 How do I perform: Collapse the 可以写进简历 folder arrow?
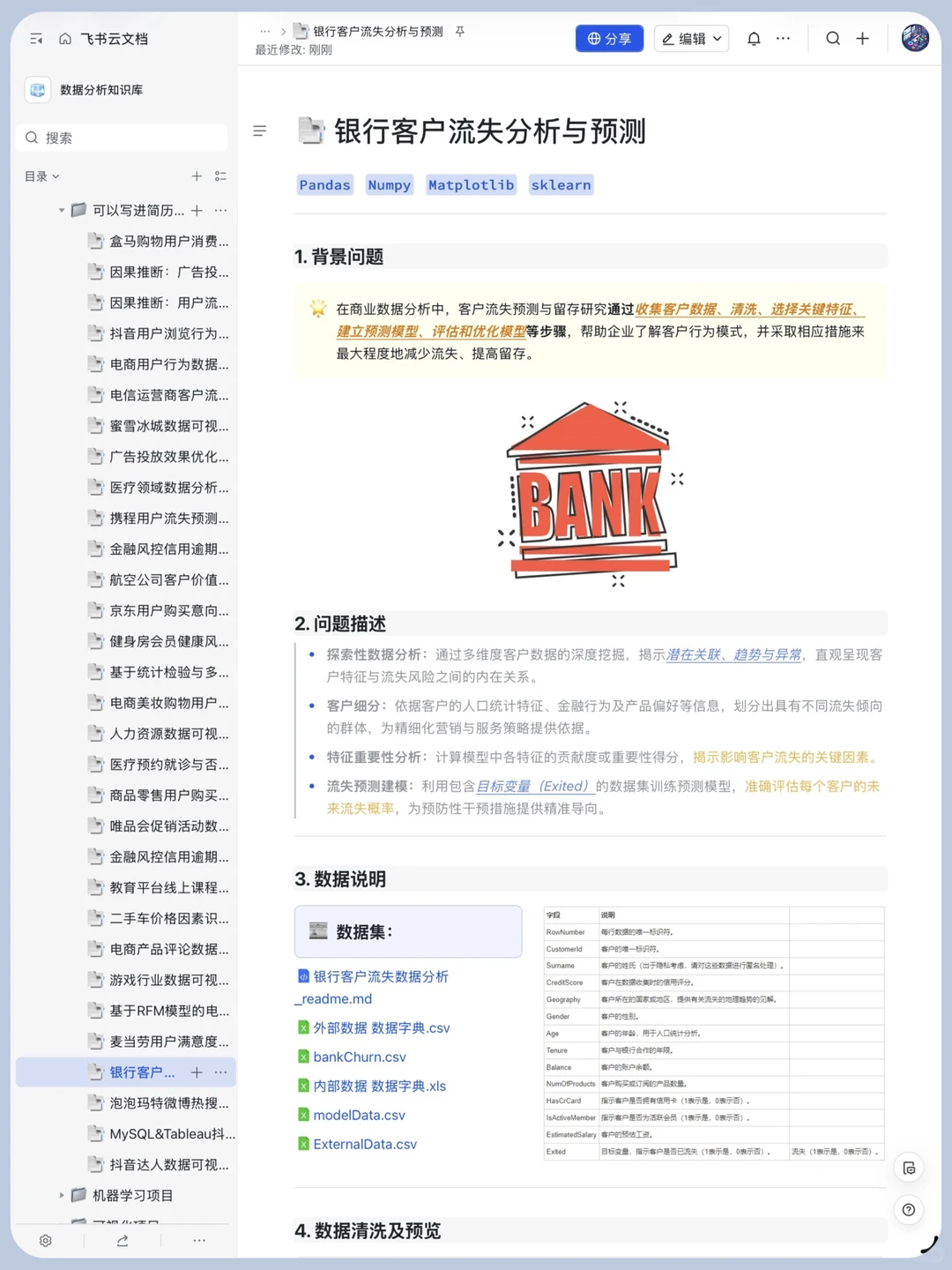pyautogui.click(x=62, y=211)
